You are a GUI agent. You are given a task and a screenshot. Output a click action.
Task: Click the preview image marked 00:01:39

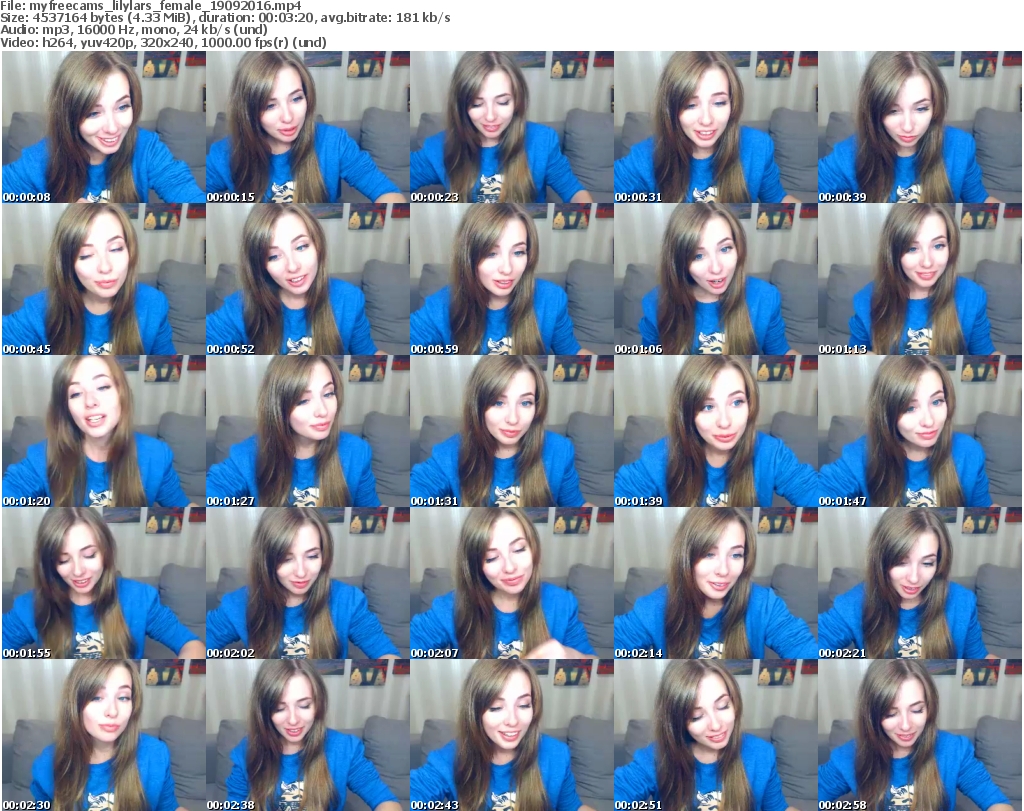click(x=716, y=431)
